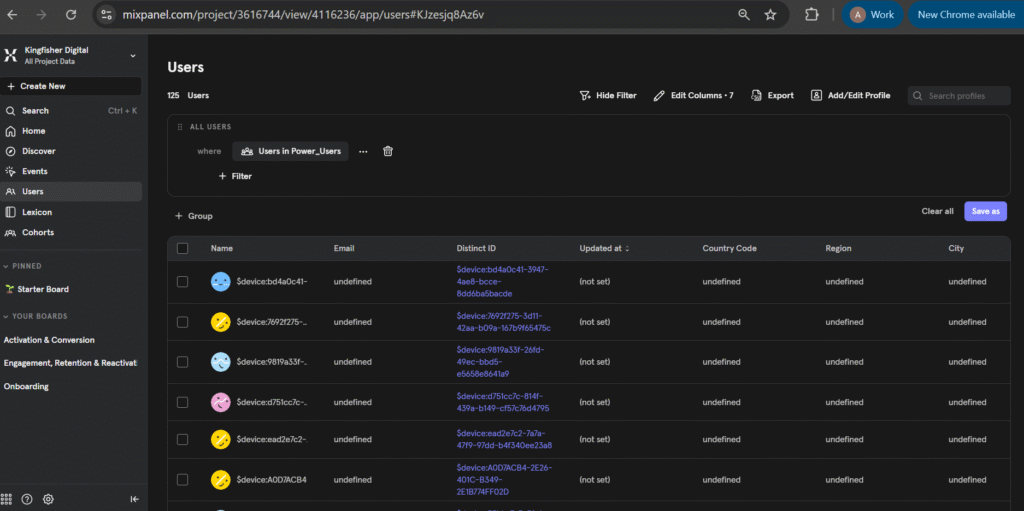Open more options for Power_Users filter
The image size is (1024, 511).
[363, 152]
